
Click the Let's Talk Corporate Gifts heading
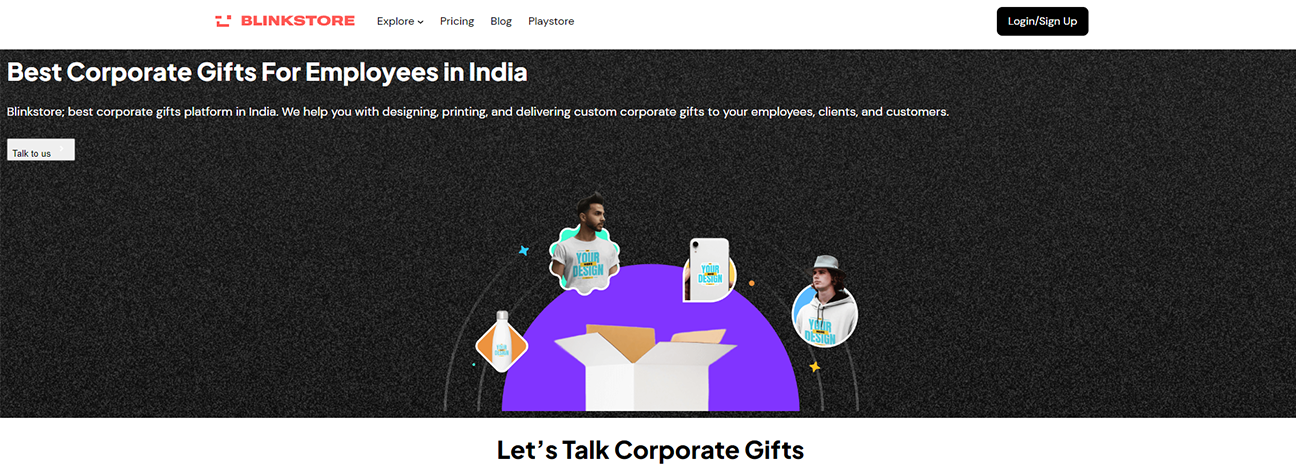(x=650, y=450)
